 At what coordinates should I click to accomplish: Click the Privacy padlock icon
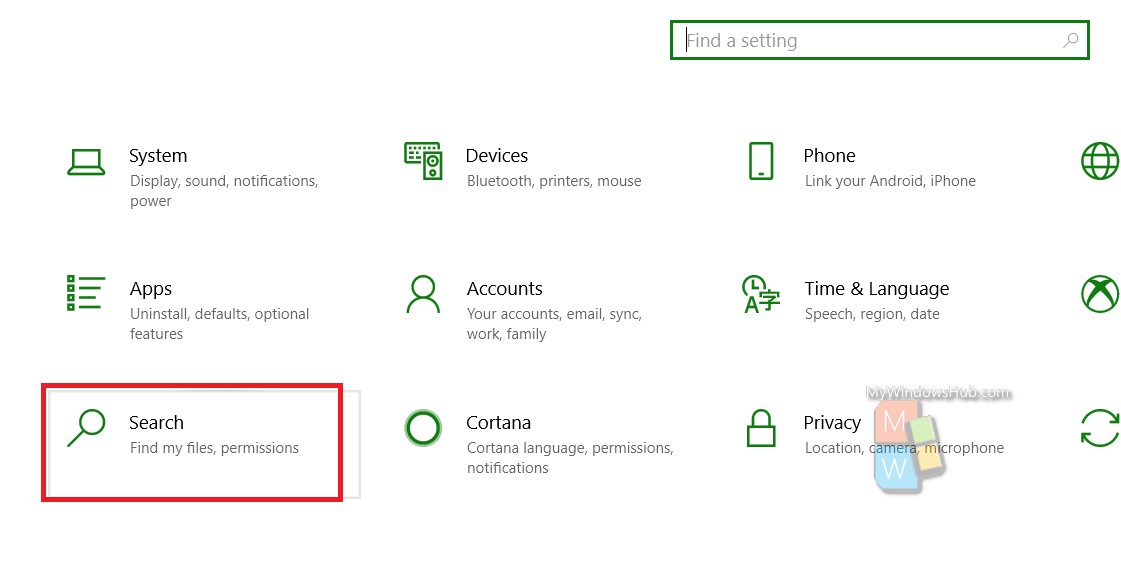coord(761,428)
